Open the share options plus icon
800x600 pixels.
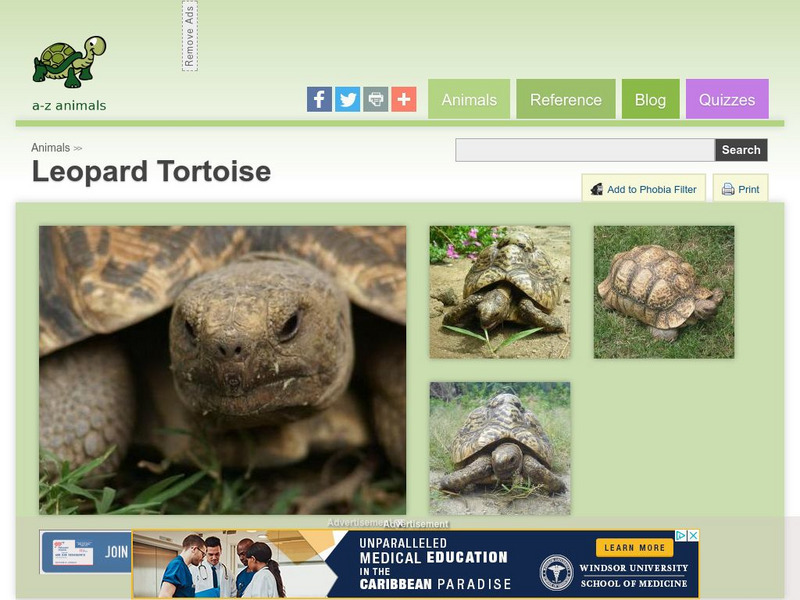402,98
